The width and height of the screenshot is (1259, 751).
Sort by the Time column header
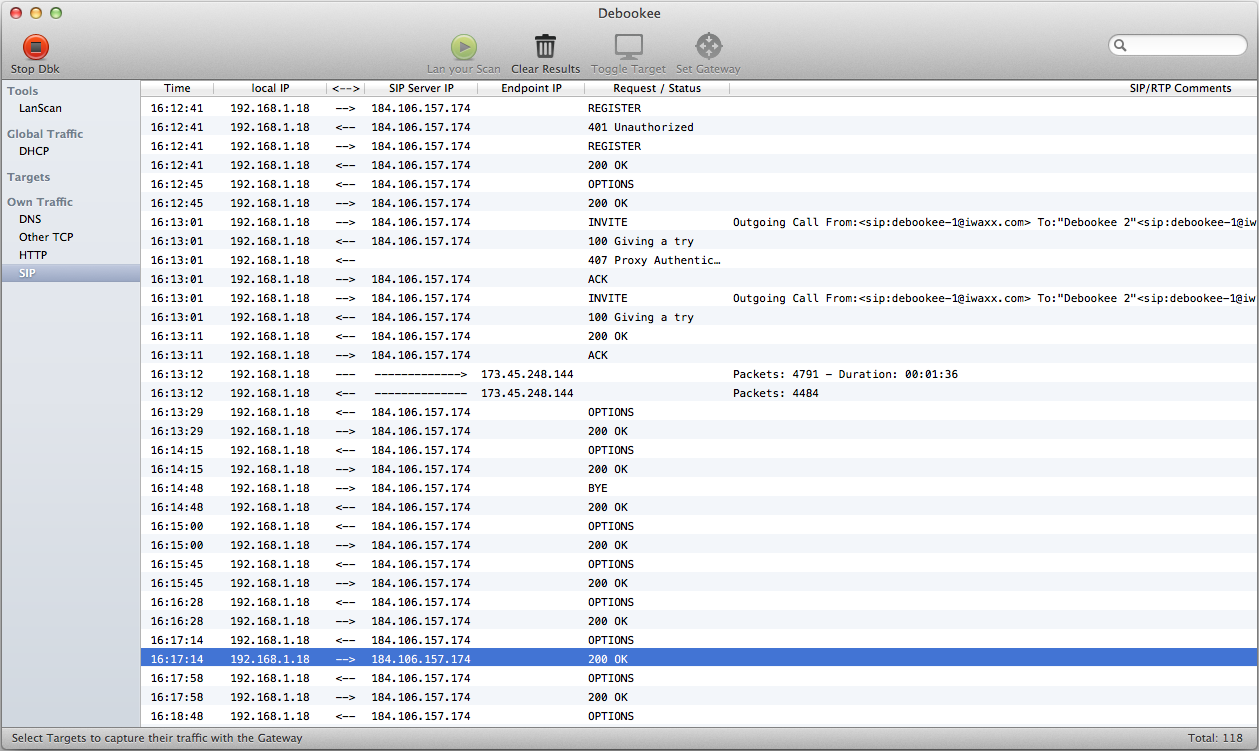point(177,88)
